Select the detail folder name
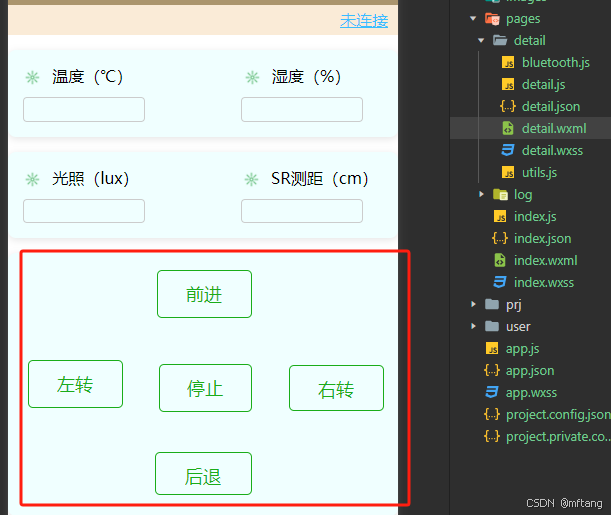611x515 pixels. tap(530, 41)
